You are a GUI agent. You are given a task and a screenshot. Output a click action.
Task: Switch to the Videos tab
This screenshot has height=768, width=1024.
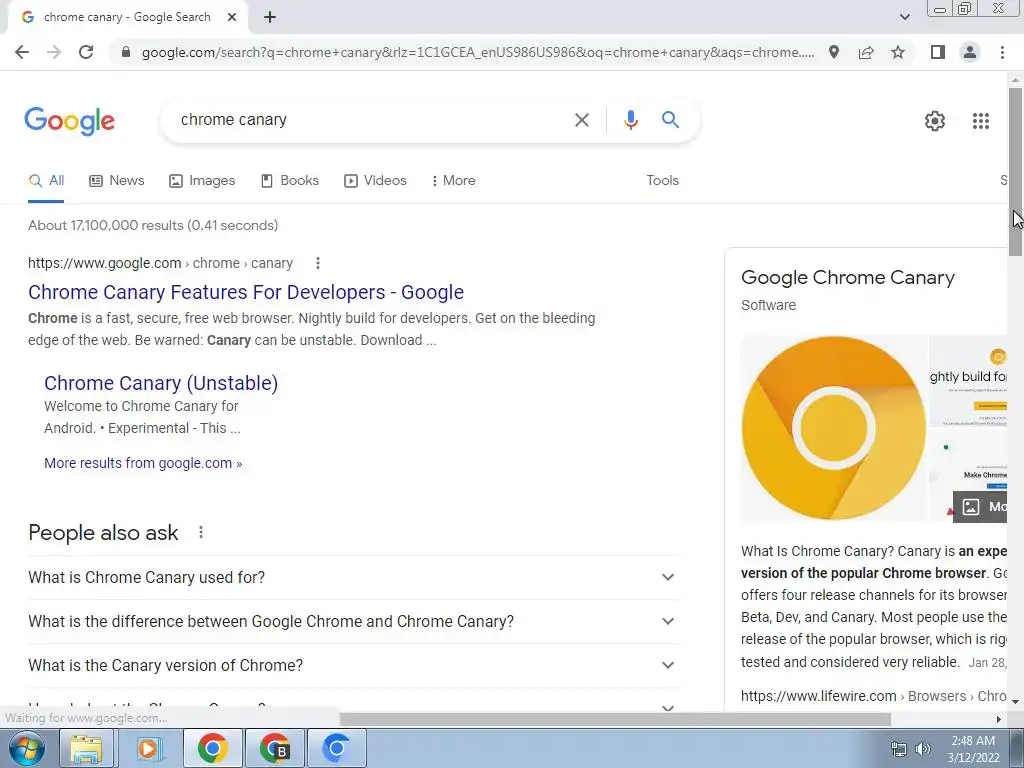pos(376,181)
